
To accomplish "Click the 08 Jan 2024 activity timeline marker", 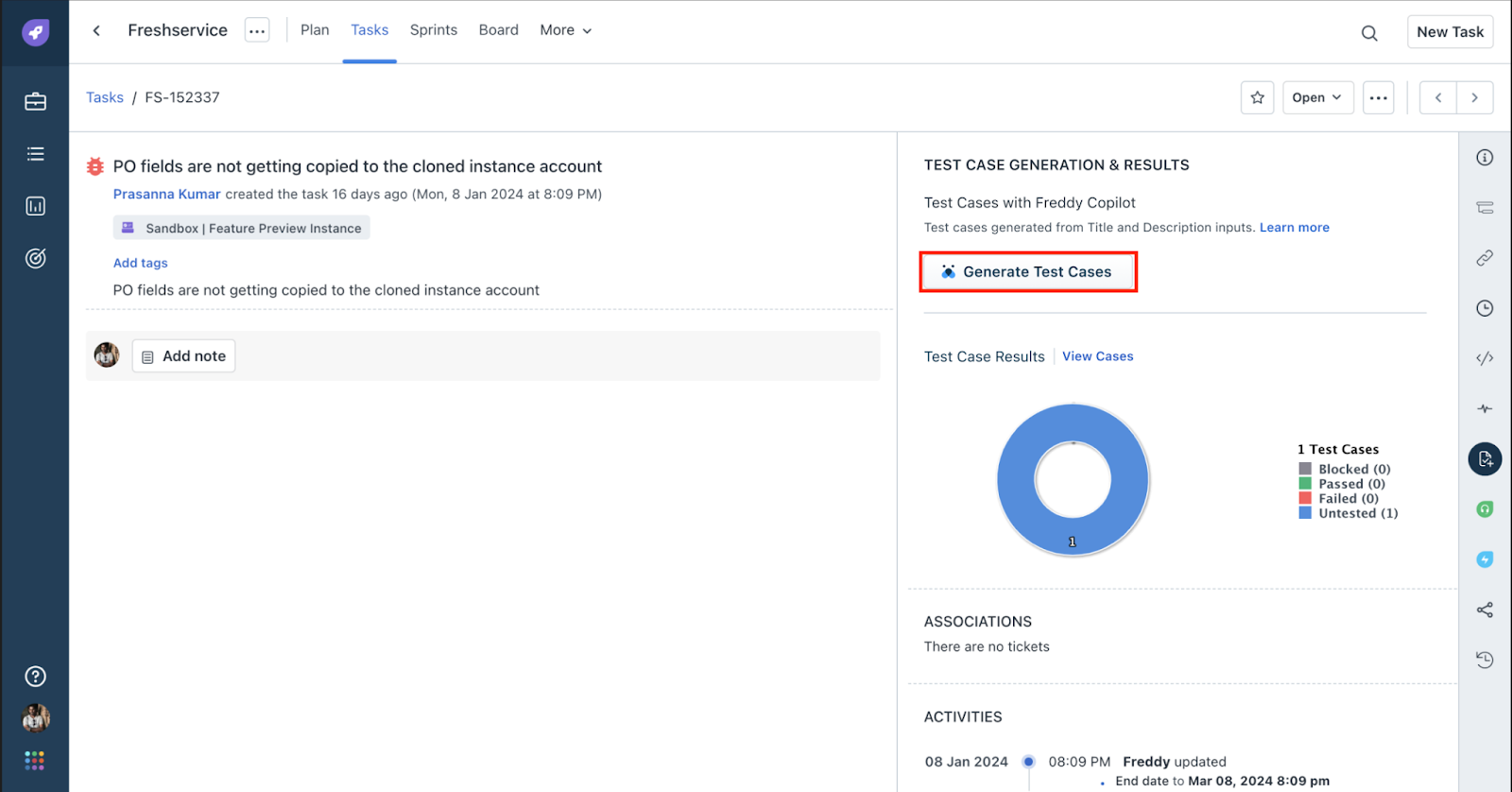I will coord(1028,762).
